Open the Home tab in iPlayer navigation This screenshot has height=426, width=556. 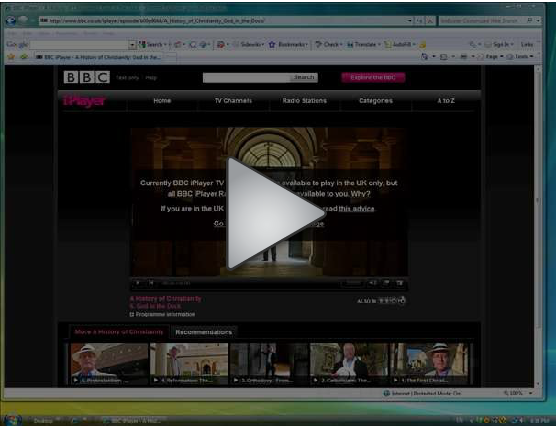click(162, 101)
